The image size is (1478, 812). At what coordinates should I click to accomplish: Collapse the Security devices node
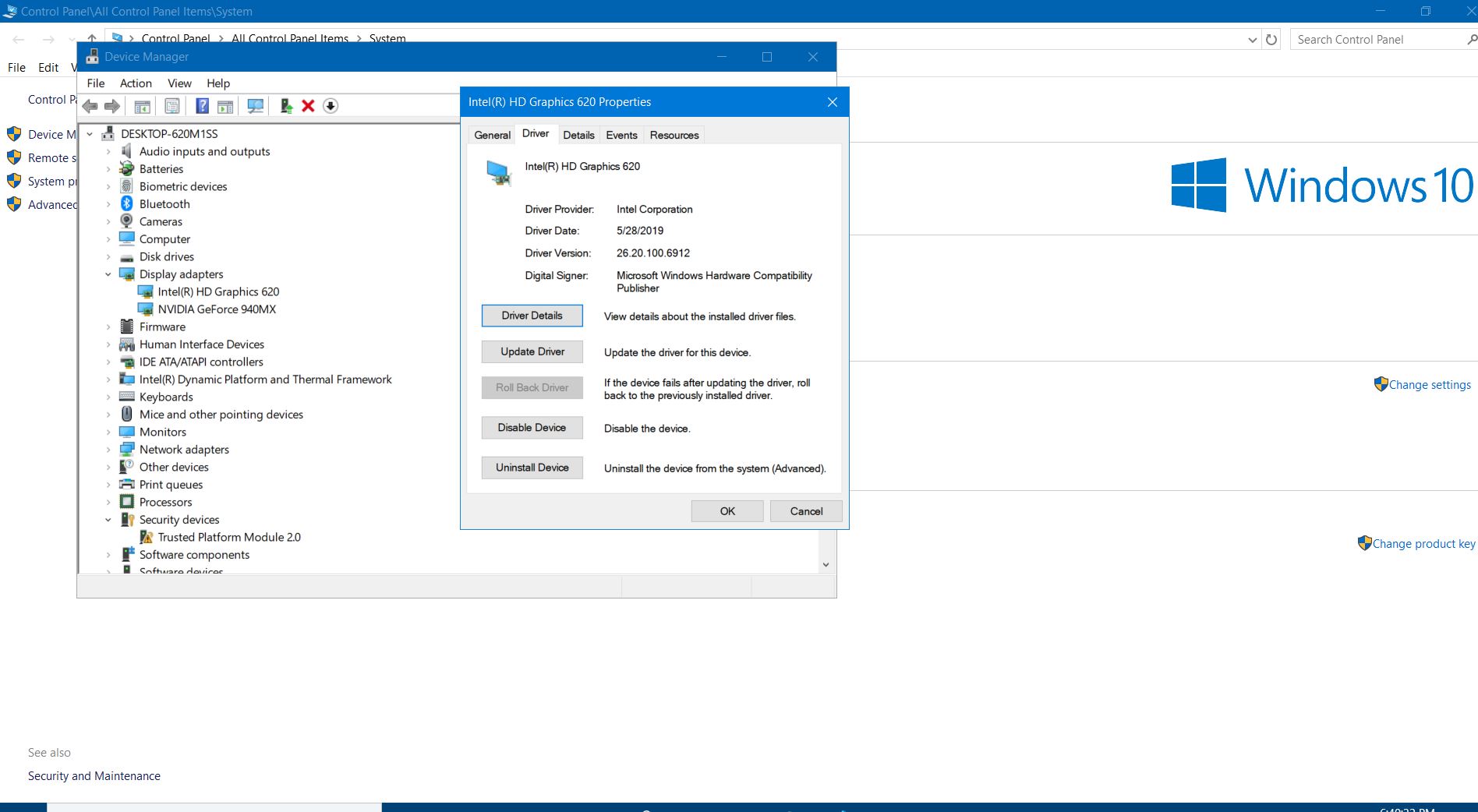pyautogui.click(x=108, y=520)
